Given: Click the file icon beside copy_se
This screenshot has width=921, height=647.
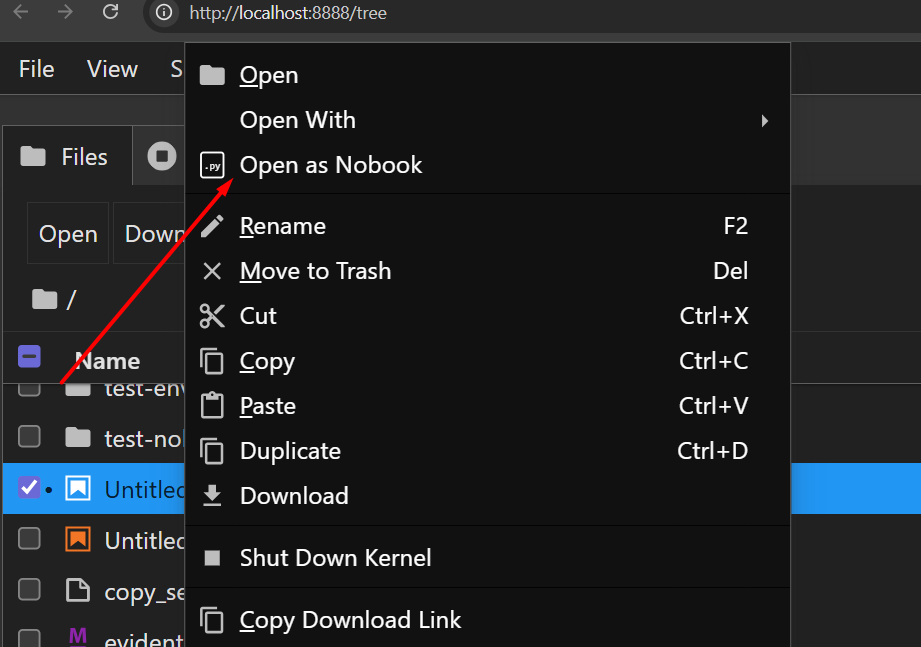Looking at the screenshot, I should [78, 590].
